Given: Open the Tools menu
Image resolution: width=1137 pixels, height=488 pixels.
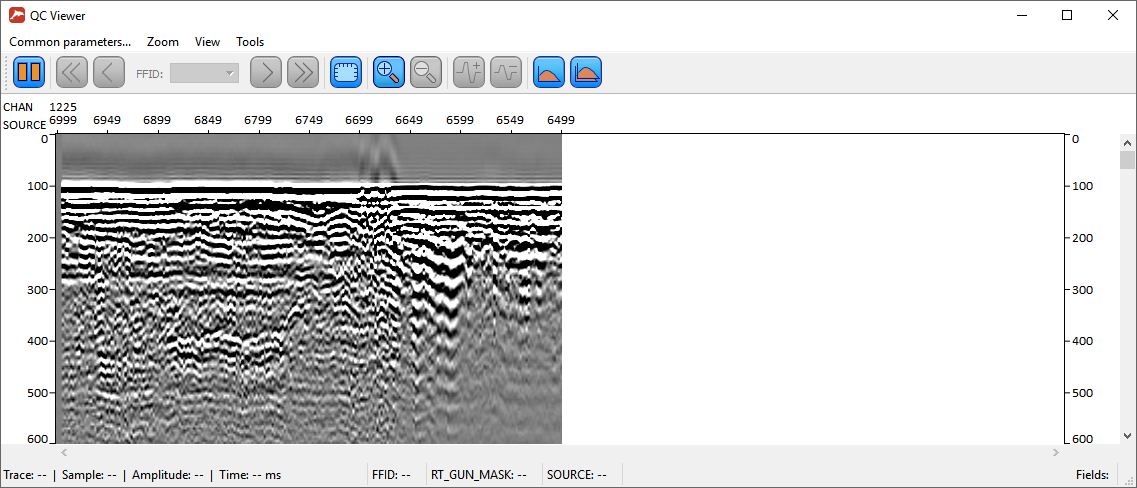Looking at the screenshot, I should pos(250,42).
